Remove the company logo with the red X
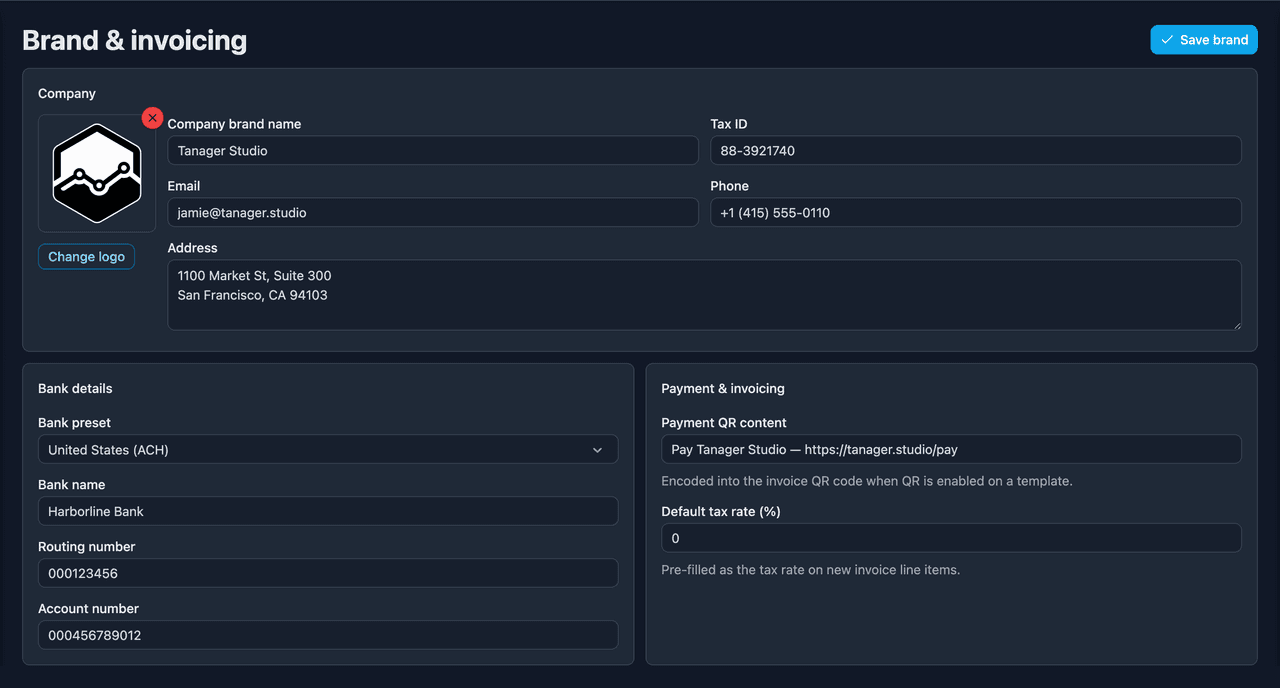1280x688 pixels. coord(152,118)
